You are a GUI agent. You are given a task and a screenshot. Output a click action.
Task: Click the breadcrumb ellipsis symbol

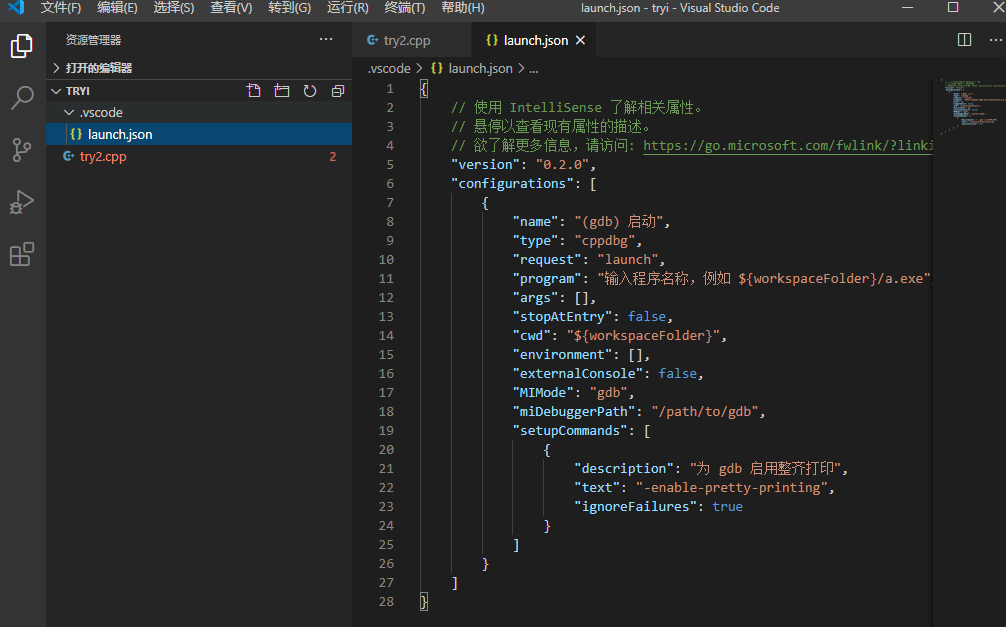(533, 68)
